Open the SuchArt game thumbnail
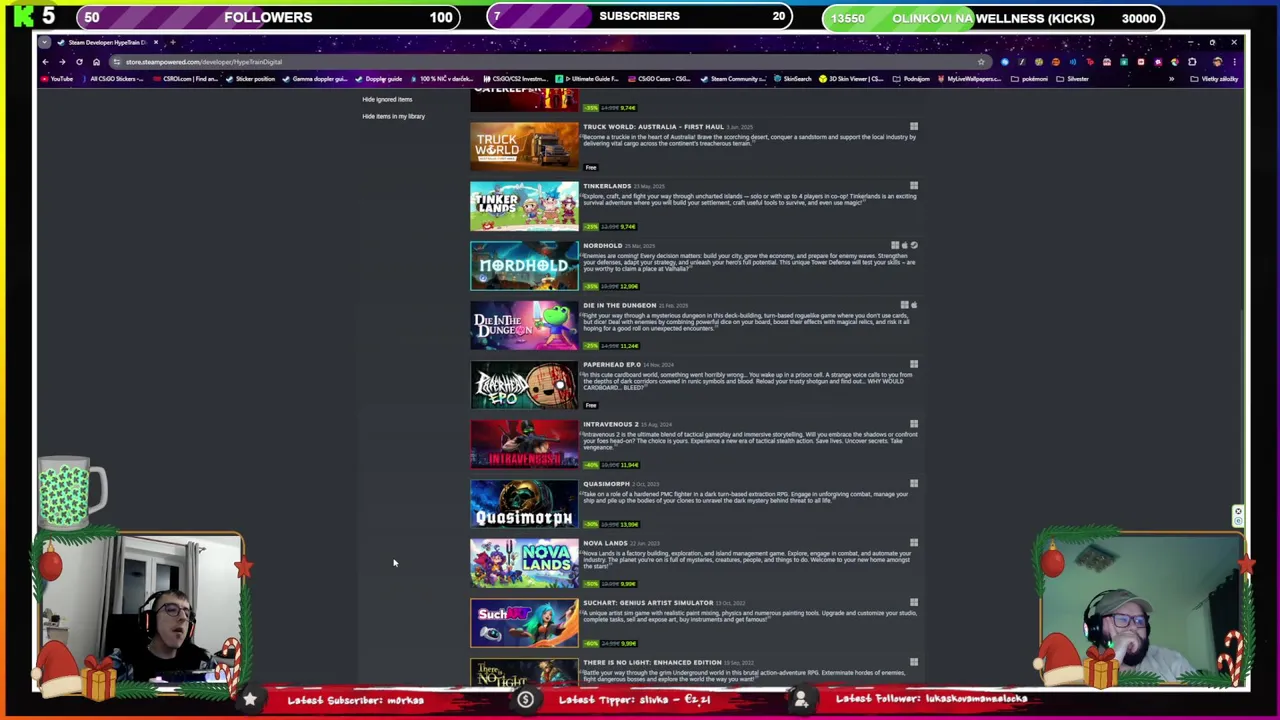Image resolution: width=1280 pixels, height=720 pixels. tap(524, 623)
